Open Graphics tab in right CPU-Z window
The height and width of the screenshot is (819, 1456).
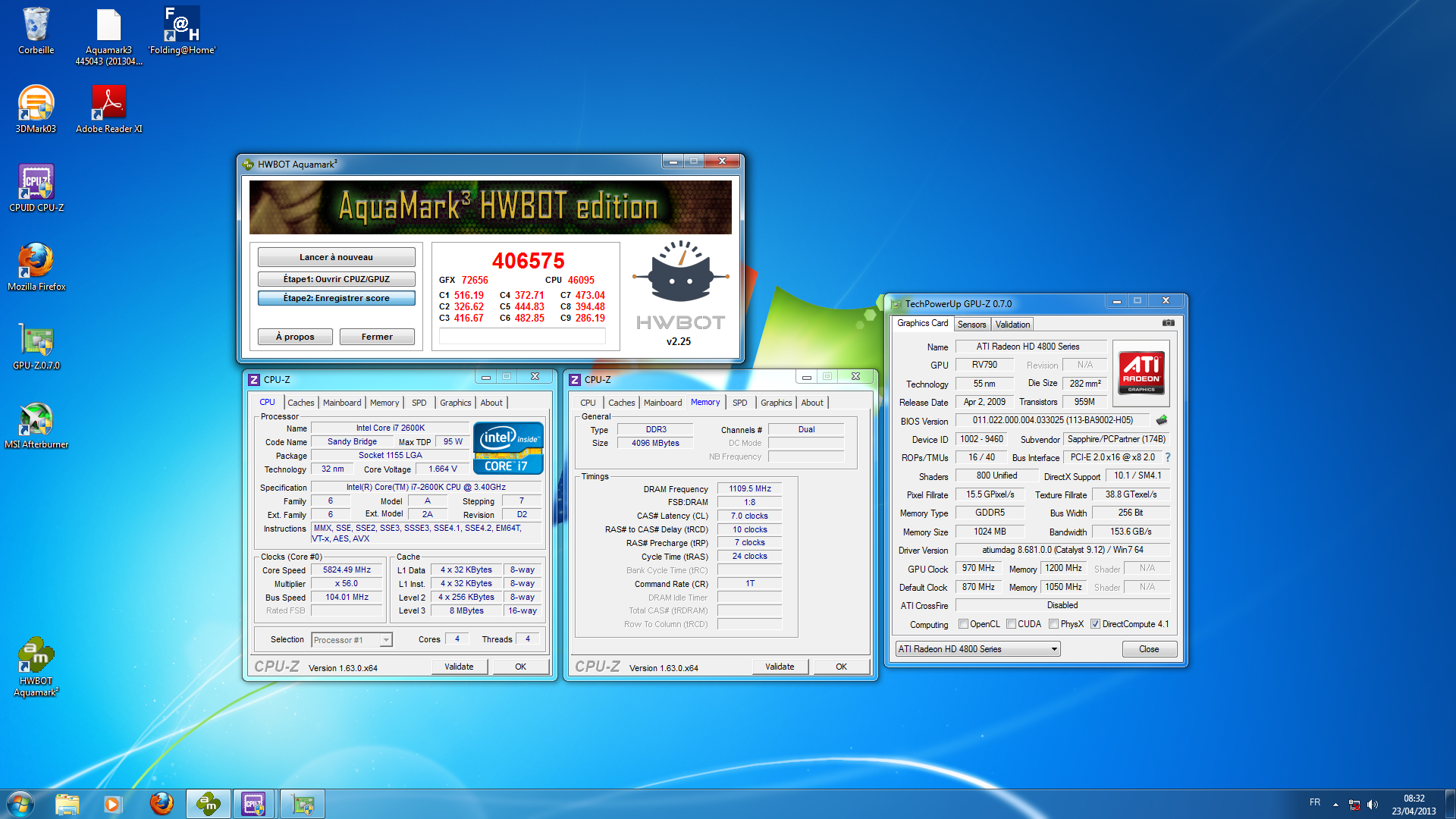pyautogui.click(x=777, y=403)
